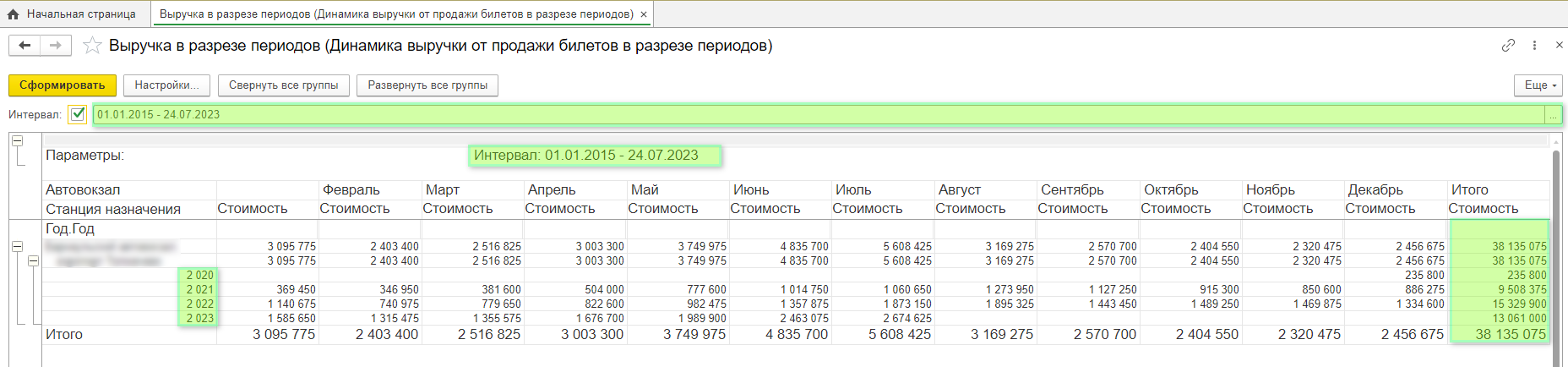This screenshot has width=1568, height=367.
Task: Click the get link chain icon
Action: point(1508,46)
